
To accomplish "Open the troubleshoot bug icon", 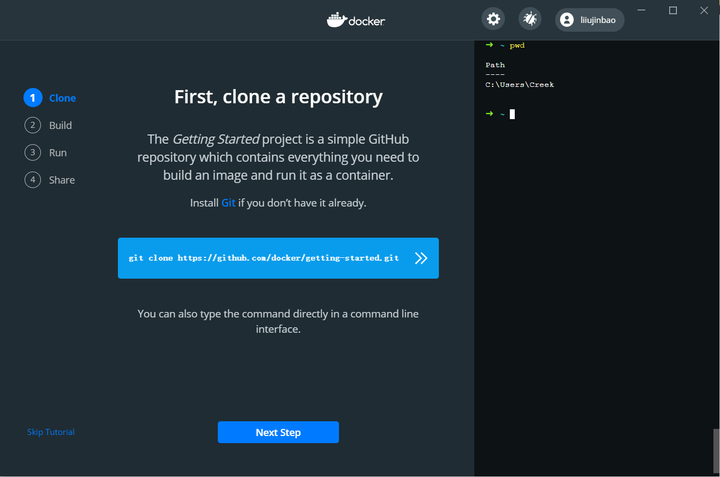I will pyautogui.click(x=530, y=19).
